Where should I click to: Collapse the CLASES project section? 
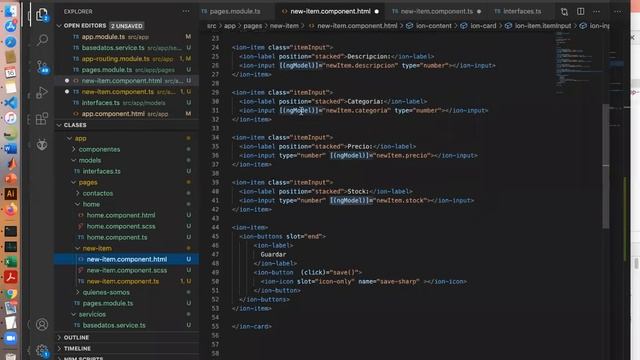127,125
